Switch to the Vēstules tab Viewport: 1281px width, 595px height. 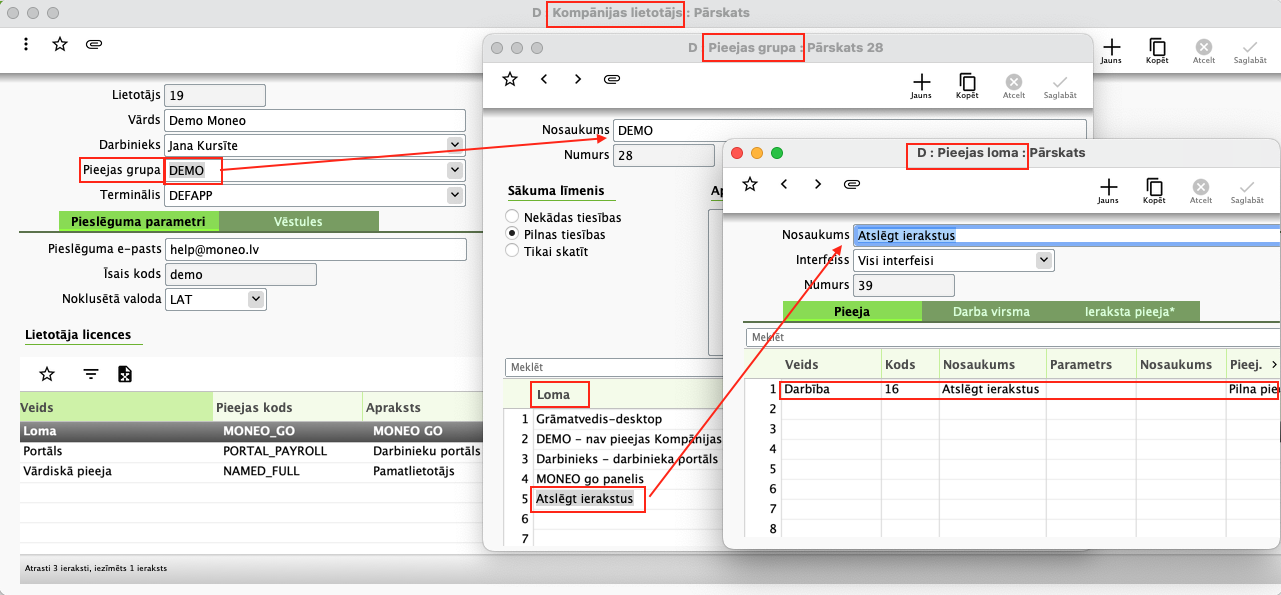pos(298,221)
